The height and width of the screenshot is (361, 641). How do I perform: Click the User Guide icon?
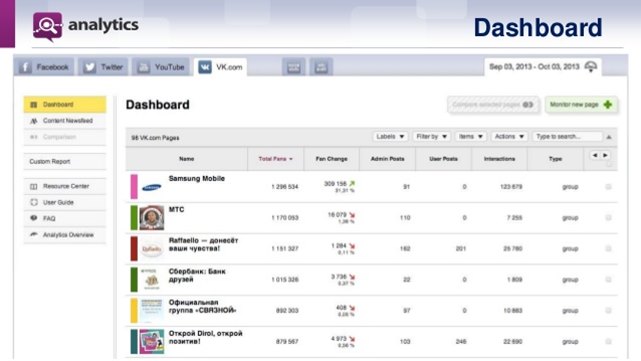[34, 202]
